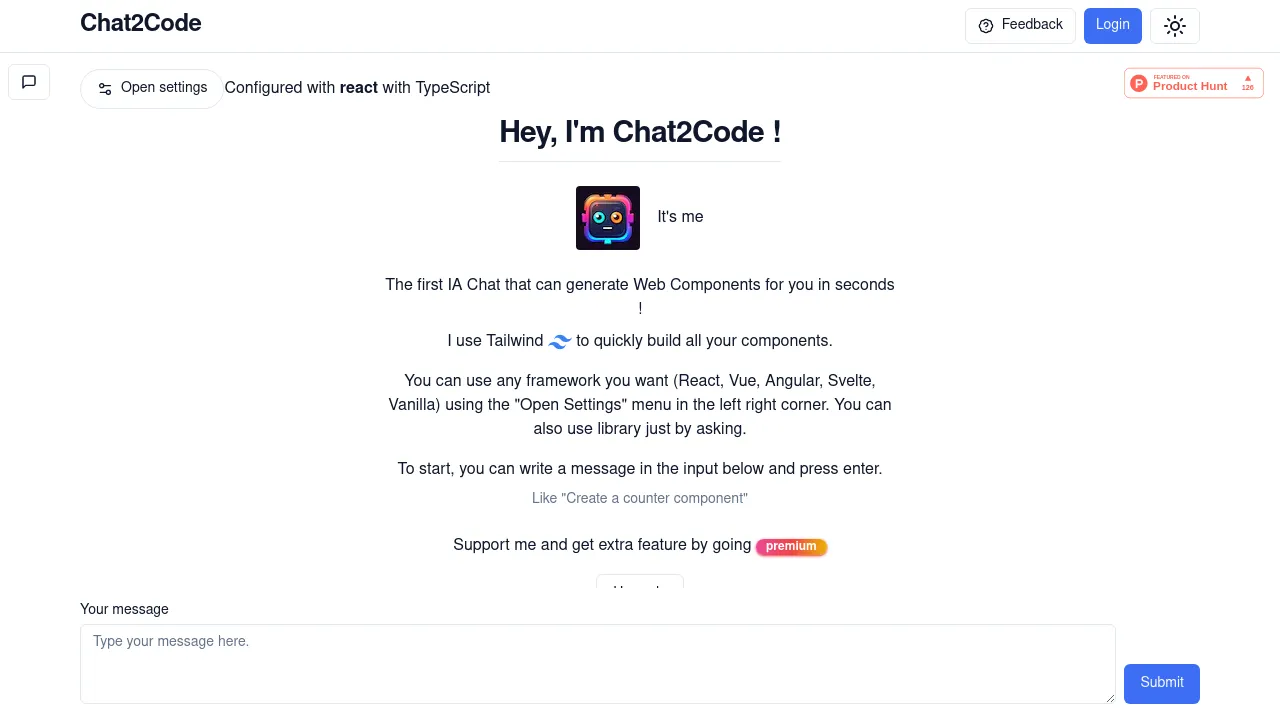Open the chat bubble icon in the left sidebar
Viewport: 1280px width, 720px height.
tap(29, 82)
